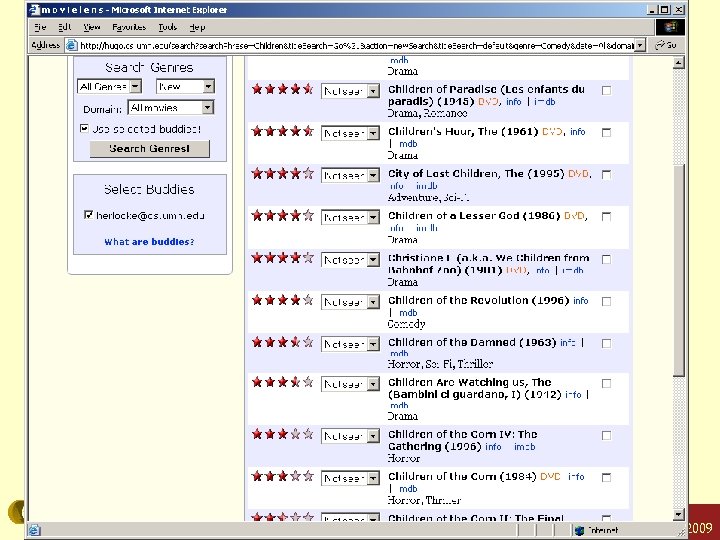Click the vertical scrollbar thumb

(x=679, y=270)
